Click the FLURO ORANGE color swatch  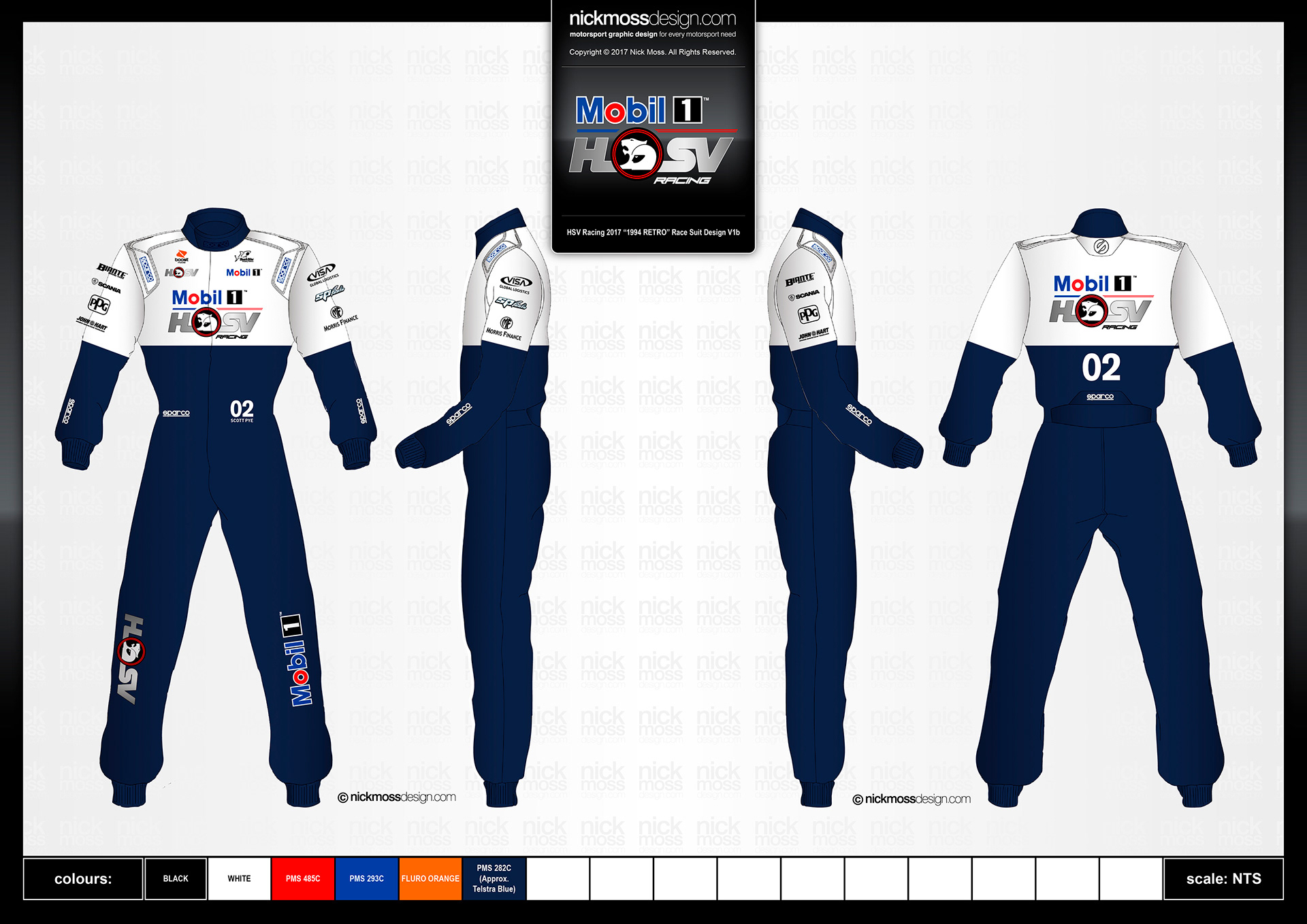430,878
